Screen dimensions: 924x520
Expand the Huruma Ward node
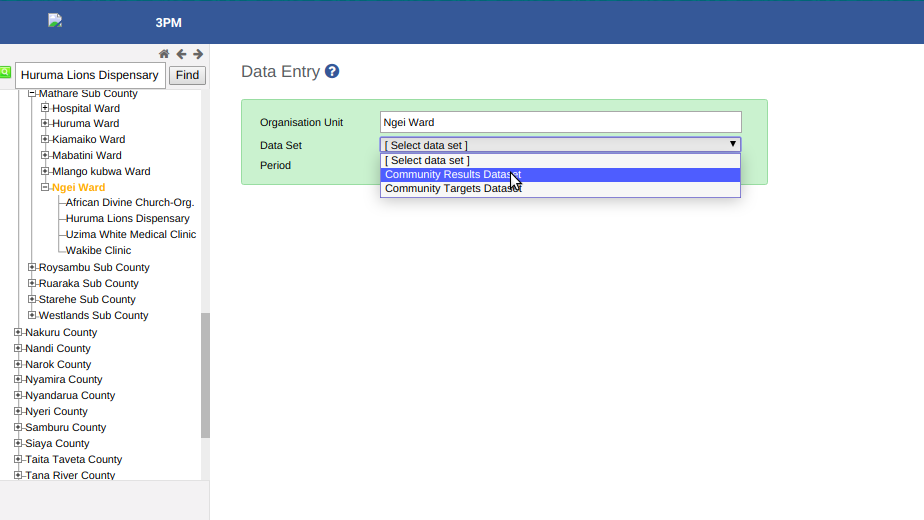click(45, 123)
